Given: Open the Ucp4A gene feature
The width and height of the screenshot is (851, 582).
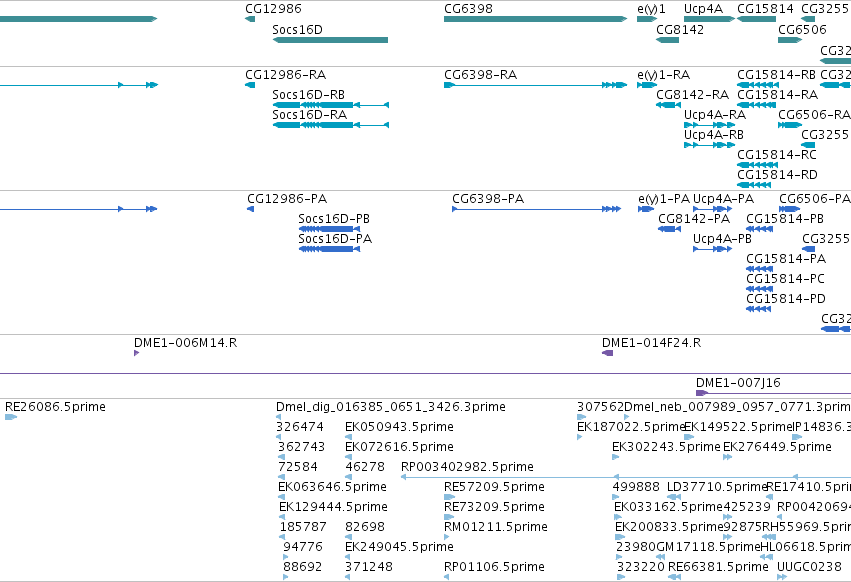Looking at the screenshot, I should (709, 19).
